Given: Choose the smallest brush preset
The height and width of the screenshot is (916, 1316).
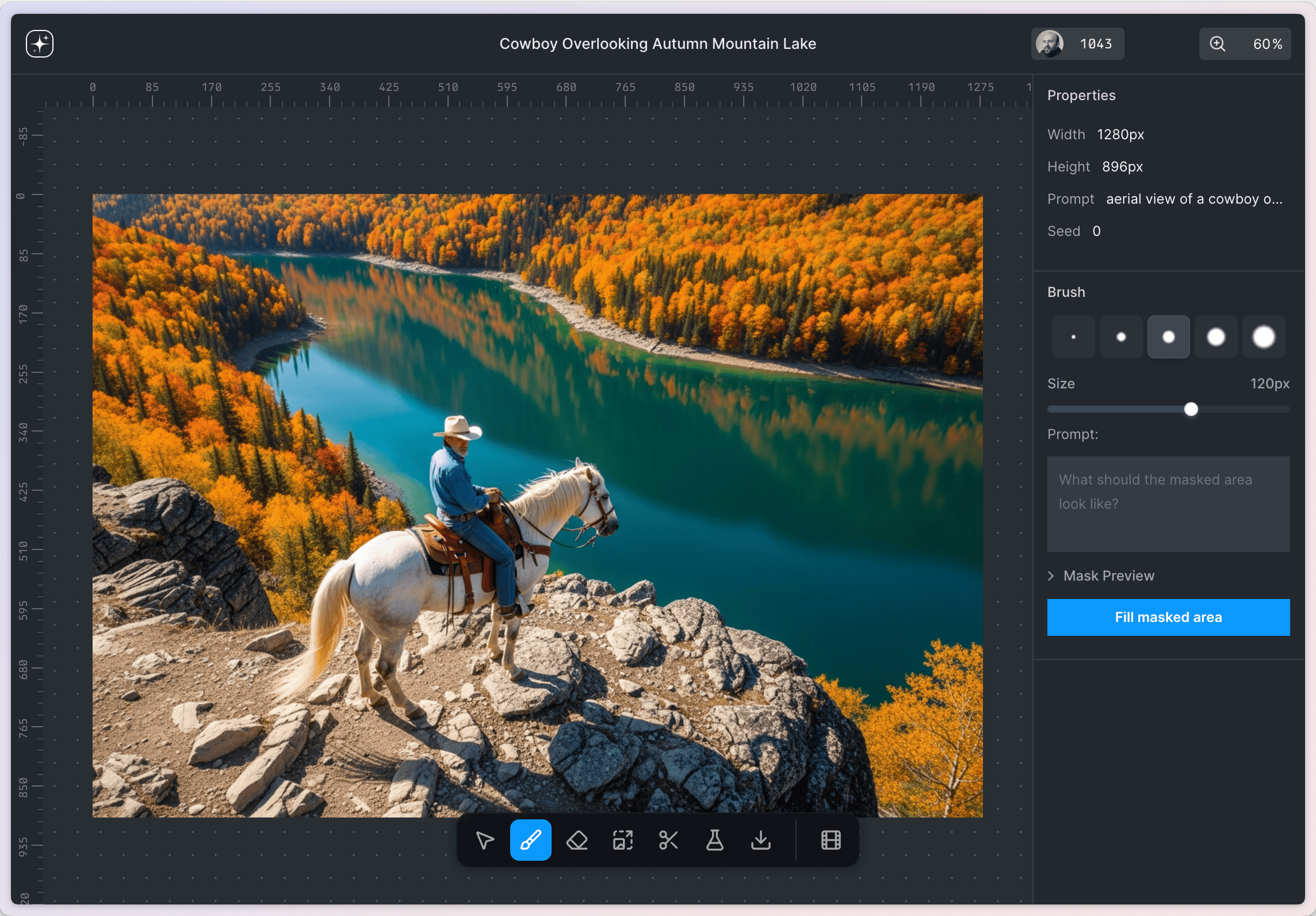Looking at the screenshot, I should [x=1073, y=337].
